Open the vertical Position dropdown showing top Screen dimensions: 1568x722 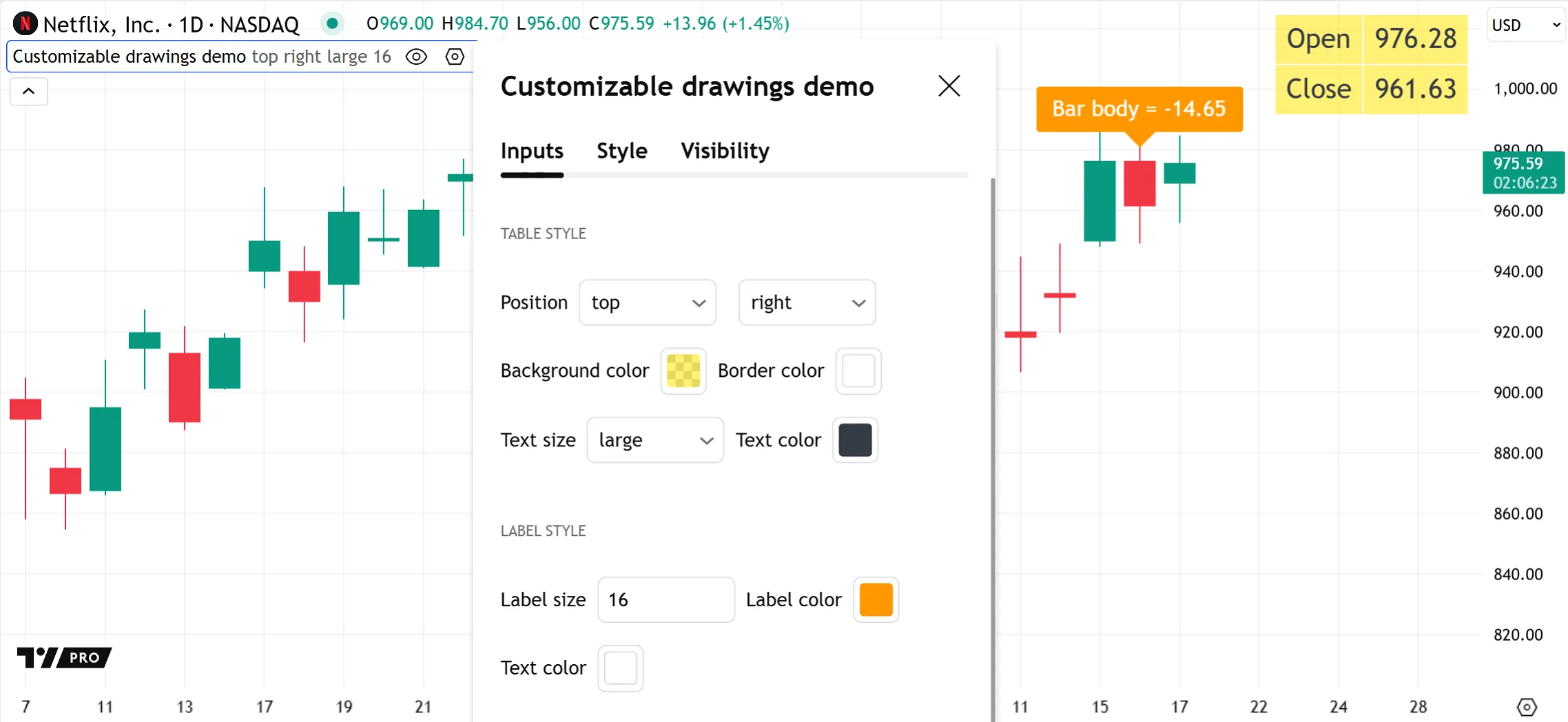647,302
